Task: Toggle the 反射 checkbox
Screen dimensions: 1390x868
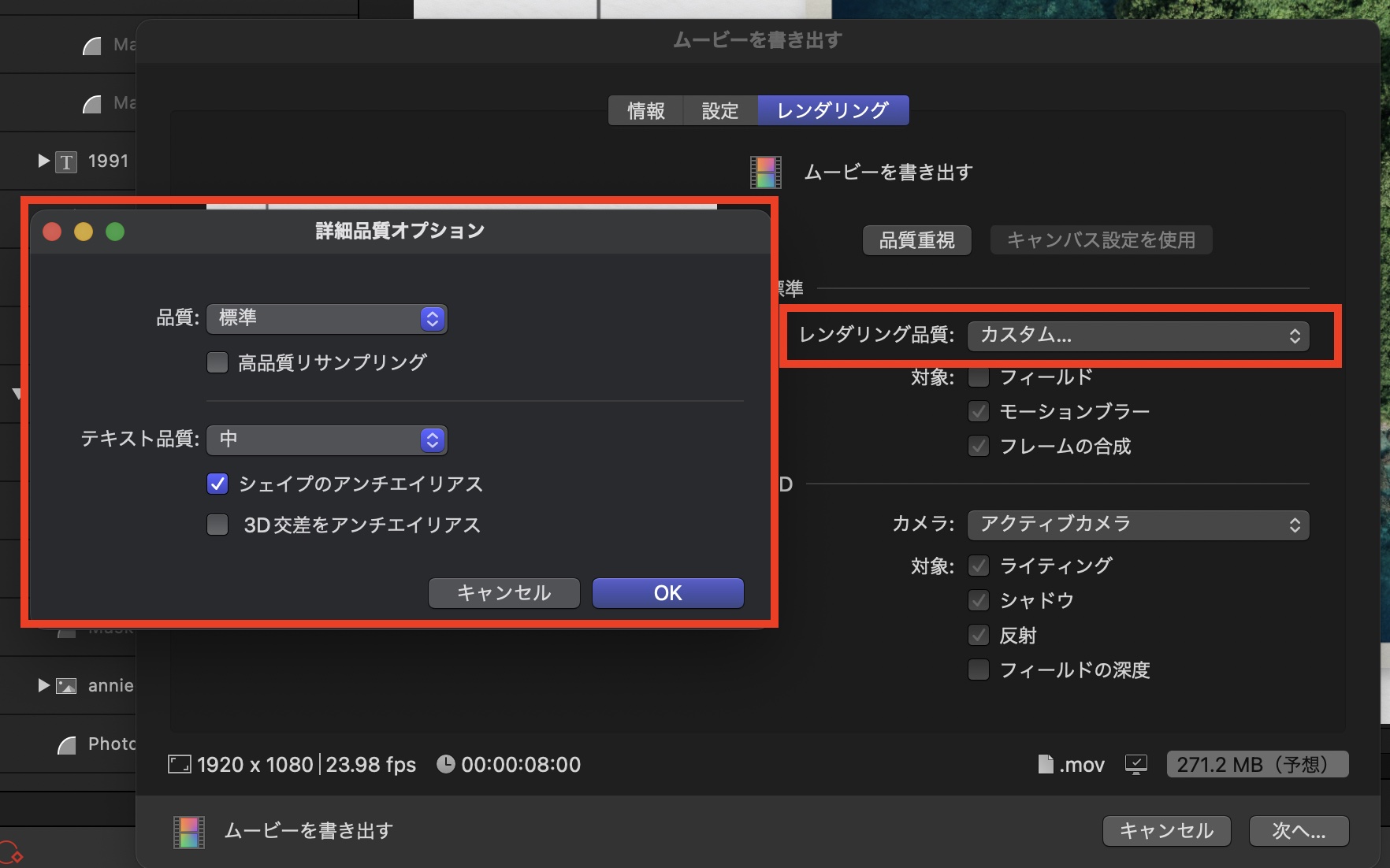Action: pos(979,636)
